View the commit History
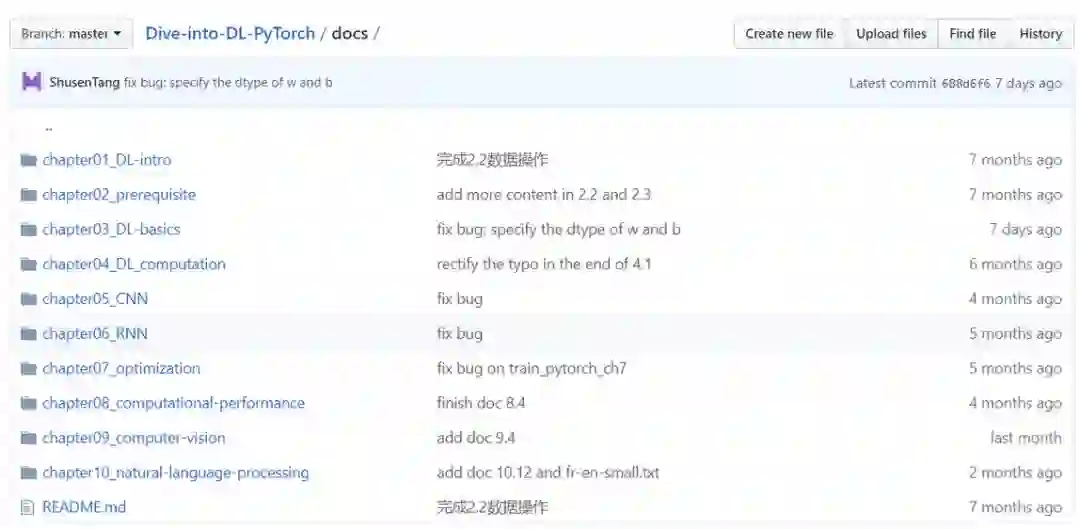Screen dimensions: 1080x529 click(1040, 34)
